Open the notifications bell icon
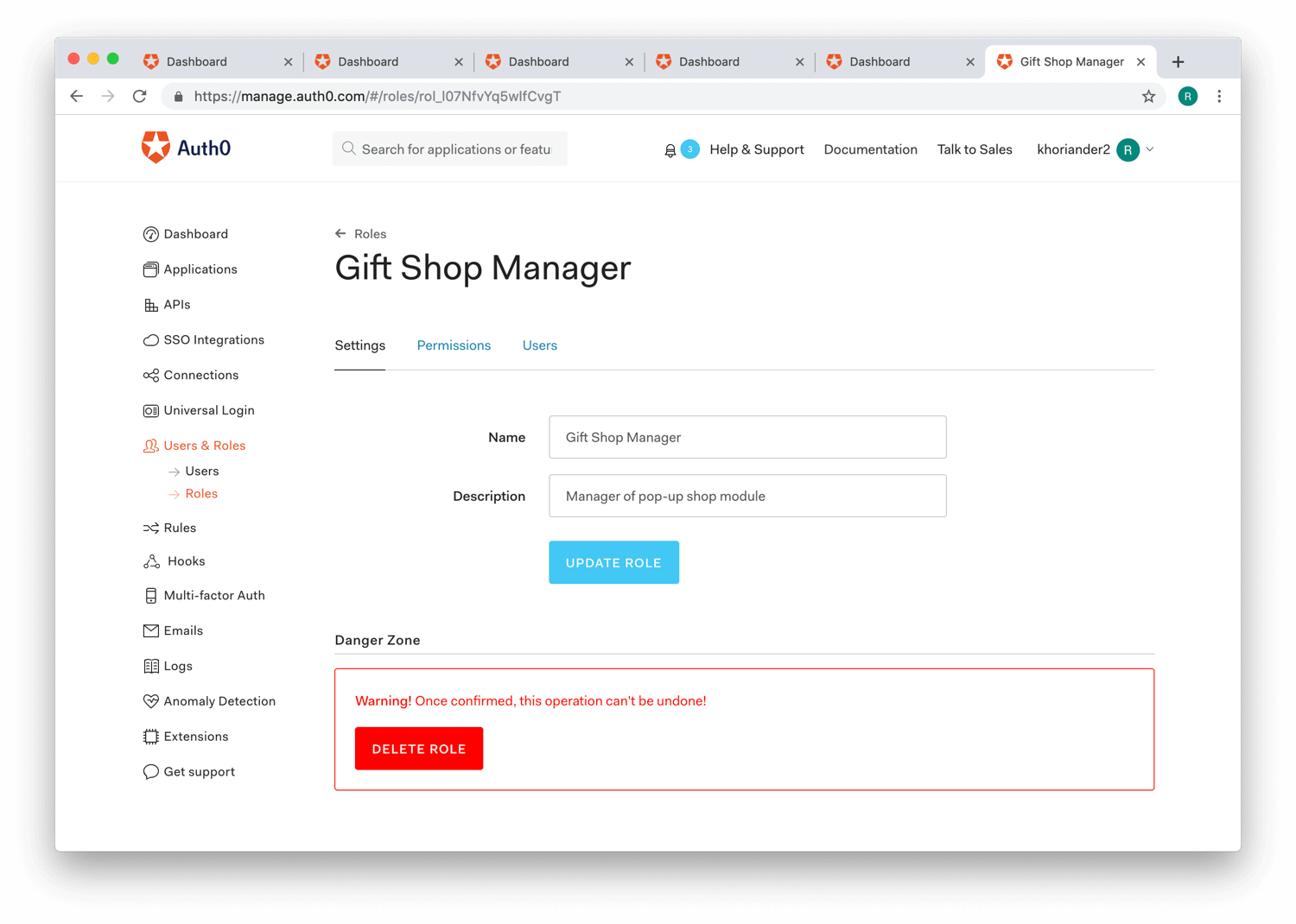This screenshot has height=924, width=1296. [670, 150]
